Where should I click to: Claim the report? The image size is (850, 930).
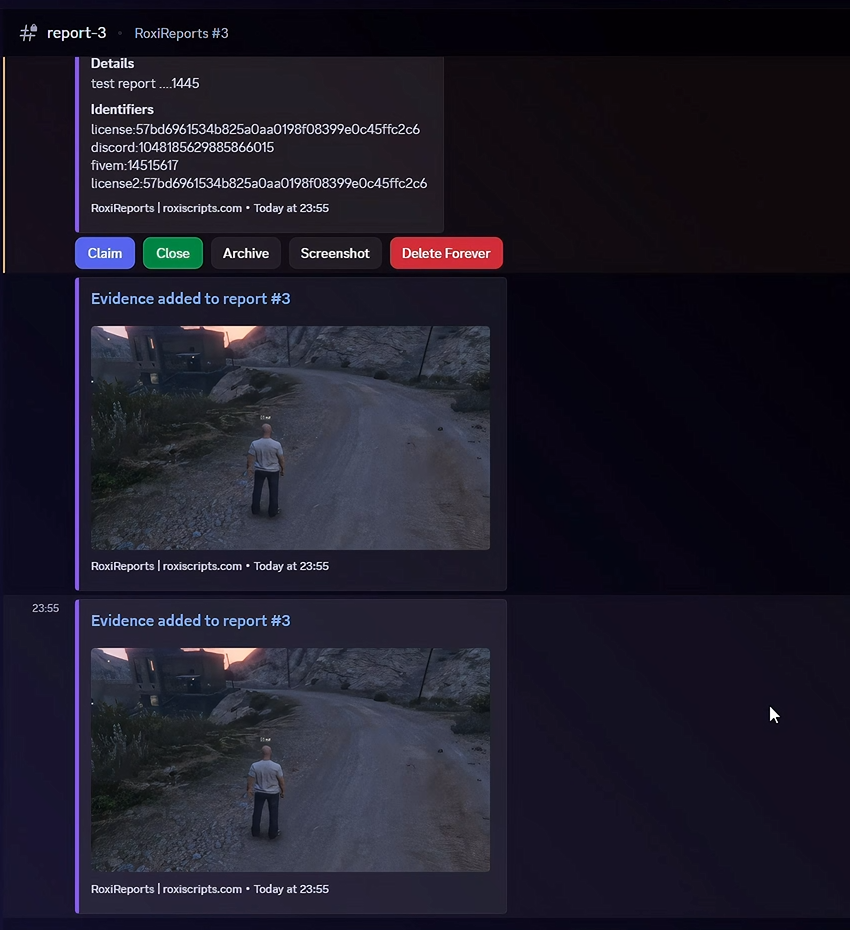(105, 253)
